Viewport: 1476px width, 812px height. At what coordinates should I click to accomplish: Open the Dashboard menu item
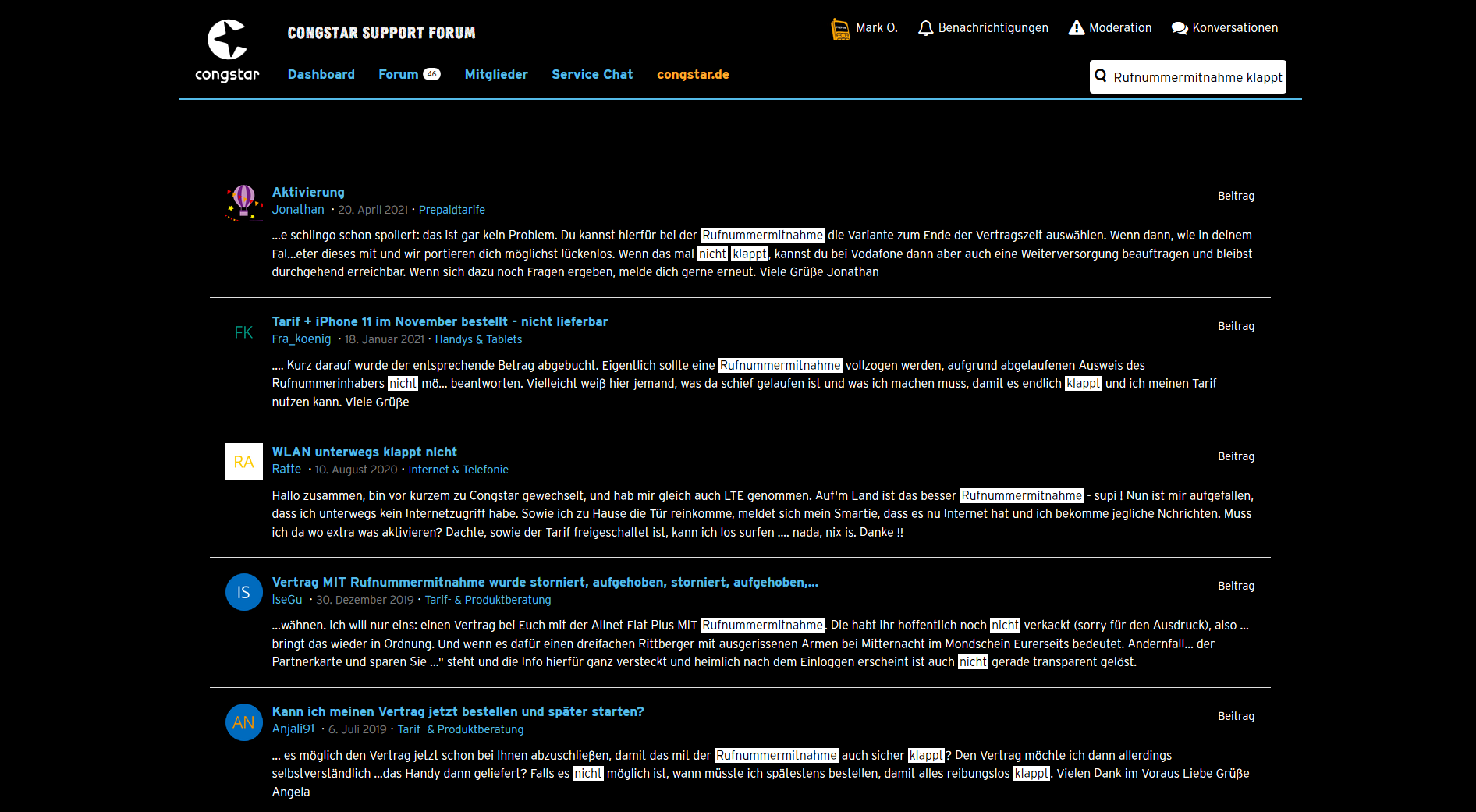click(321, 74)
